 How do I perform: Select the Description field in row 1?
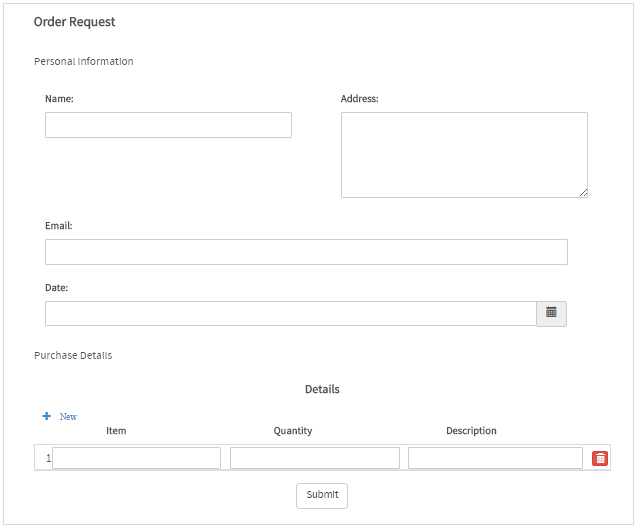pyautogui.click(x=495, y=458)
